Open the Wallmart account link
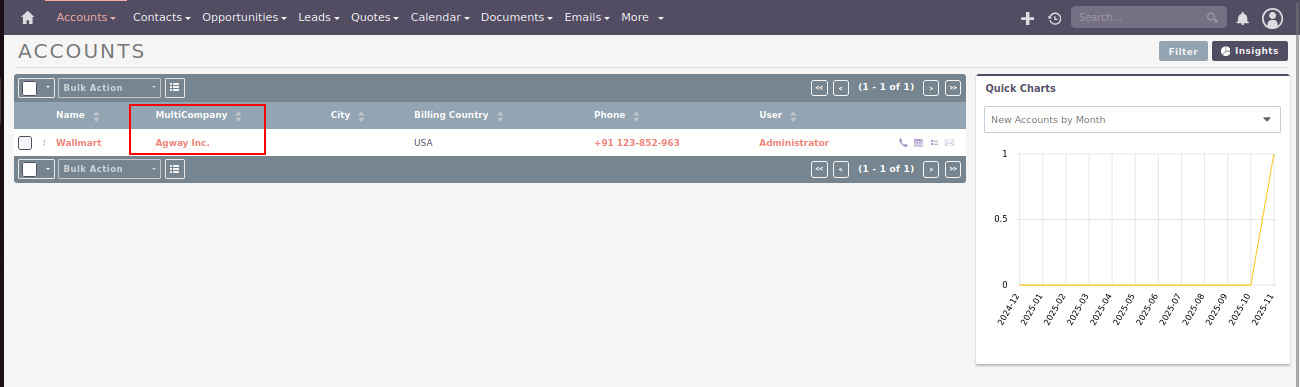 click(78, 143)
